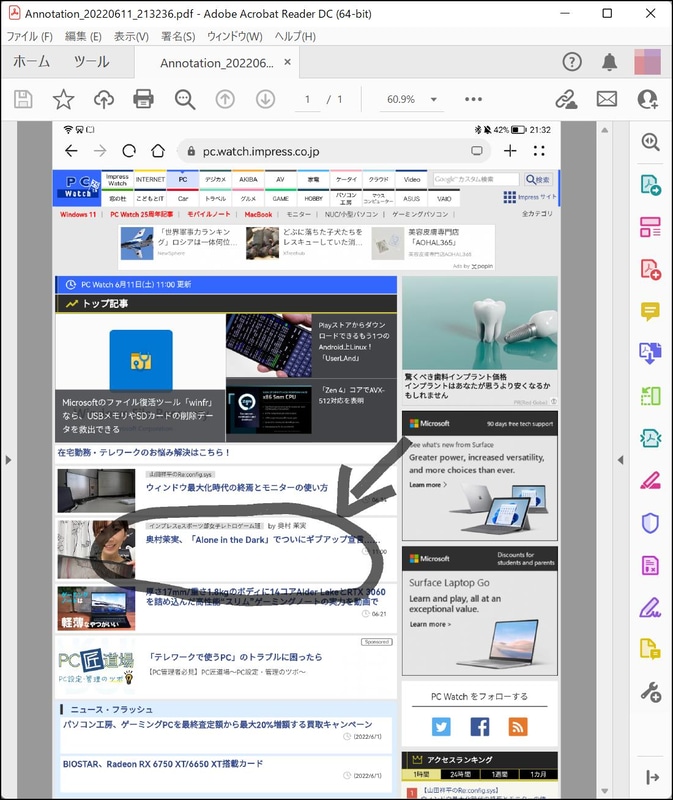Add the document to starred with star icon
Viewport: 673px width, 800px height.
pyautogui.click(x=63, y=99)
